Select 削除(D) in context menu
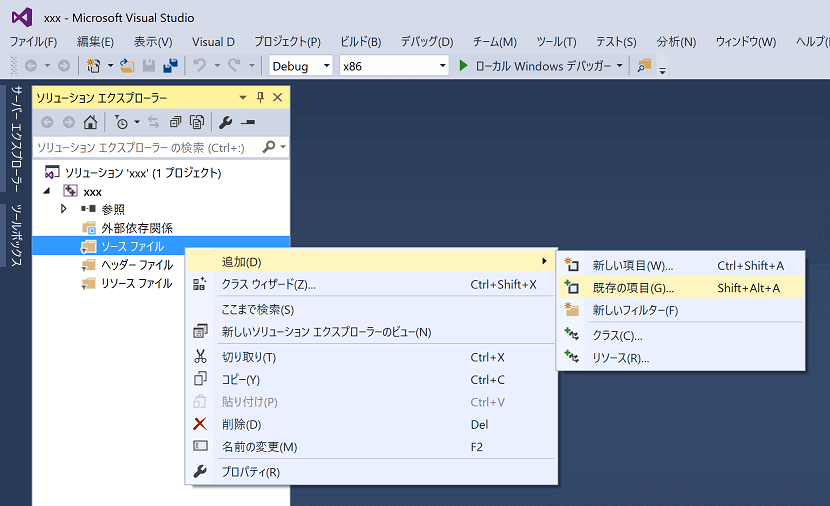Viewport: 830px width, 506px height. 371,424
